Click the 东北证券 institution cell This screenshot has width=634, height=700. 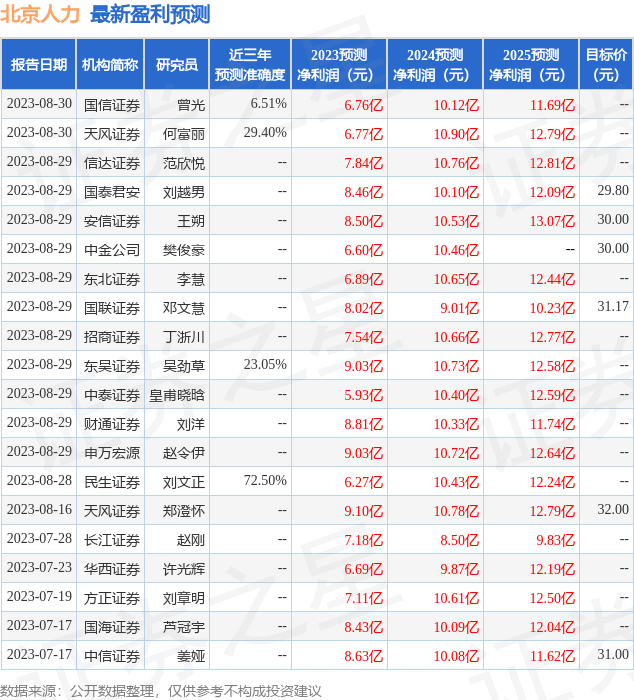112,279
